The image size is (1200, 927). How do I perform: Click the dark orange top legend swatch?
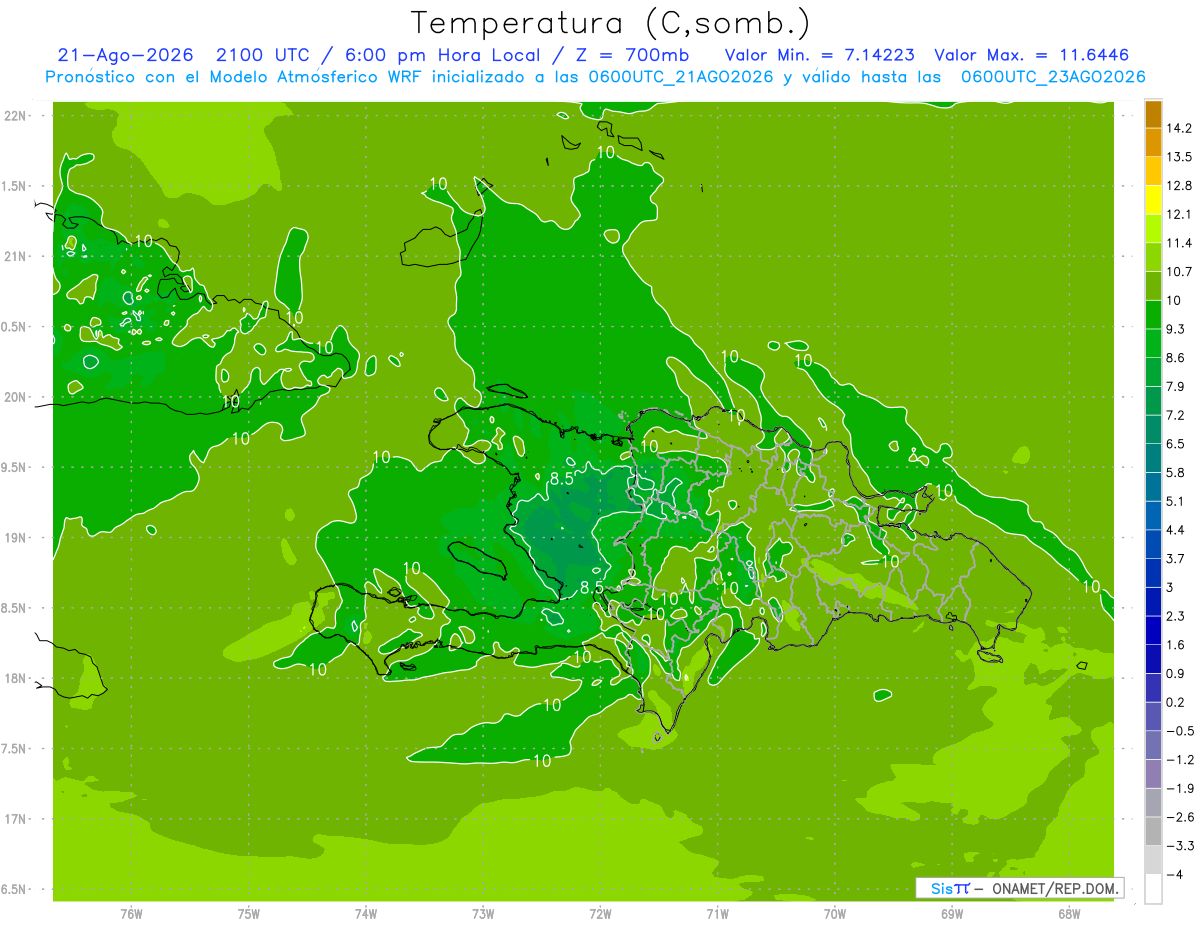[1153, 114]
